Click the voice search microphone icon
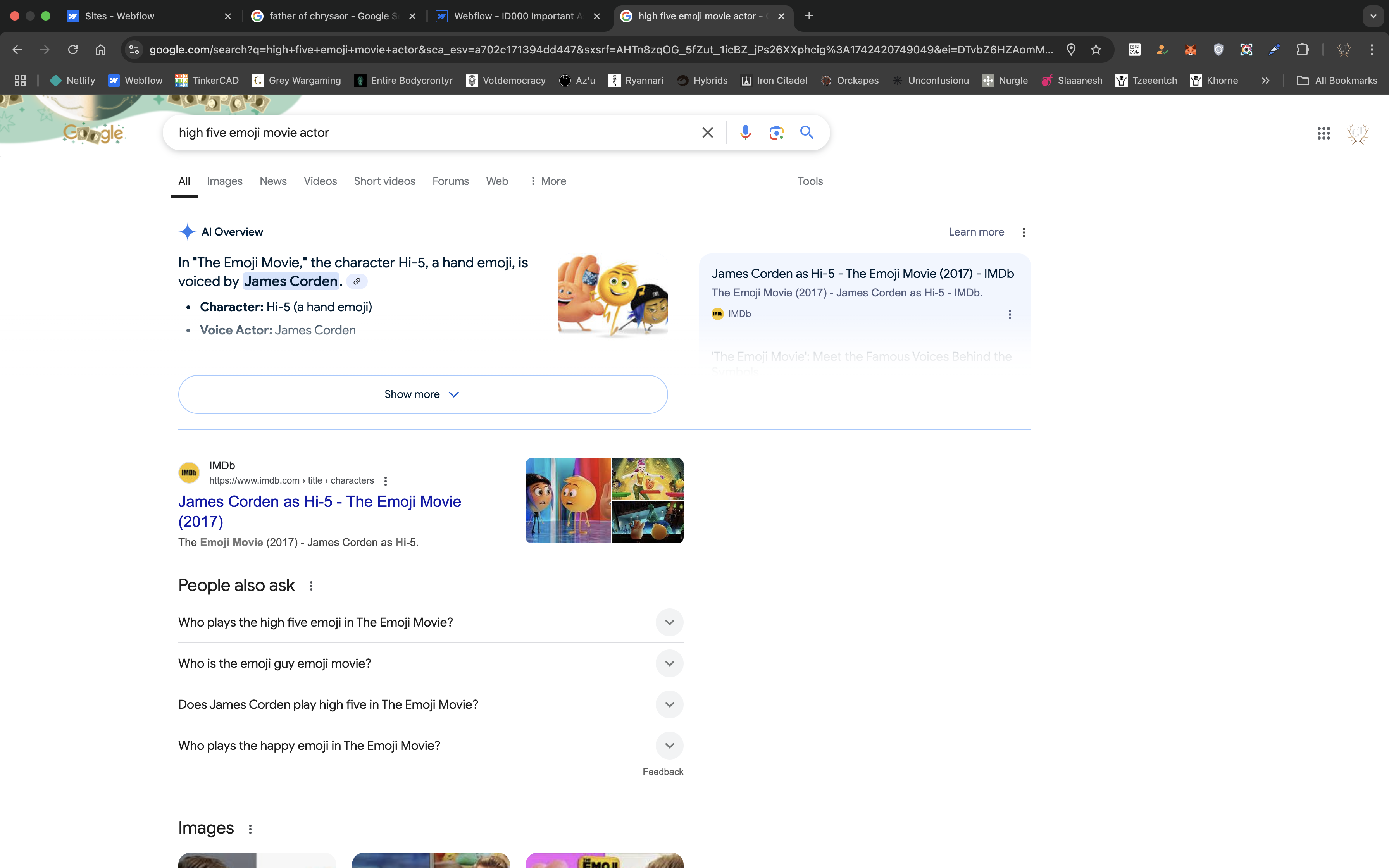Screen dimensions: 1389x868 click(x=745, y=133)
